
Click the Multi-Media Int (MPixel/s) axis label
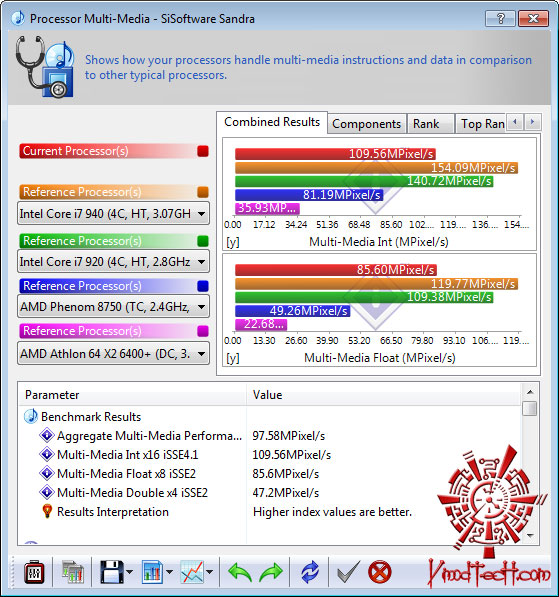click(x=379, y=242)
